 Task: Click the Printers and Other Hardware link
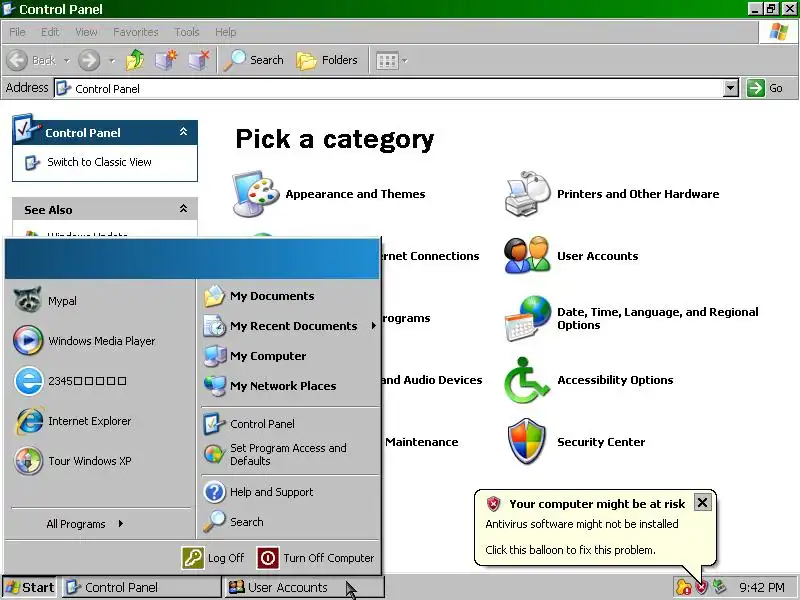coord(638,194)
